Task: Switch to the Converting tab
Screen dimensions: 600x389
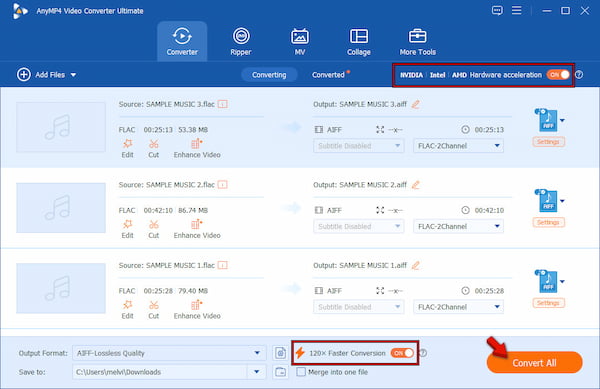Action: click(269, 75)
